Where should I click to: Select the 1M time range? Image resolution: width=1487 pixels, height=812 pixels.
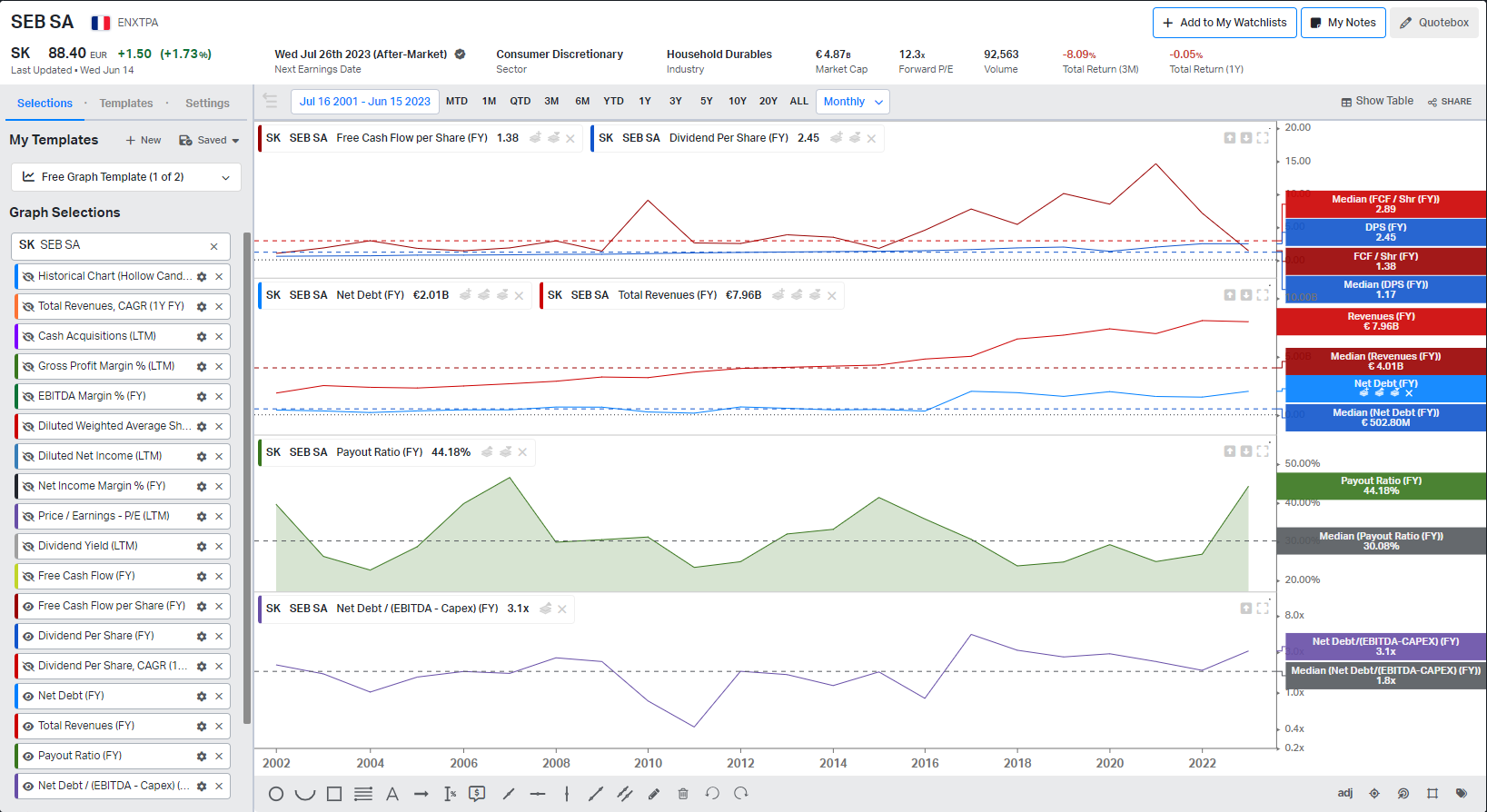489,102
